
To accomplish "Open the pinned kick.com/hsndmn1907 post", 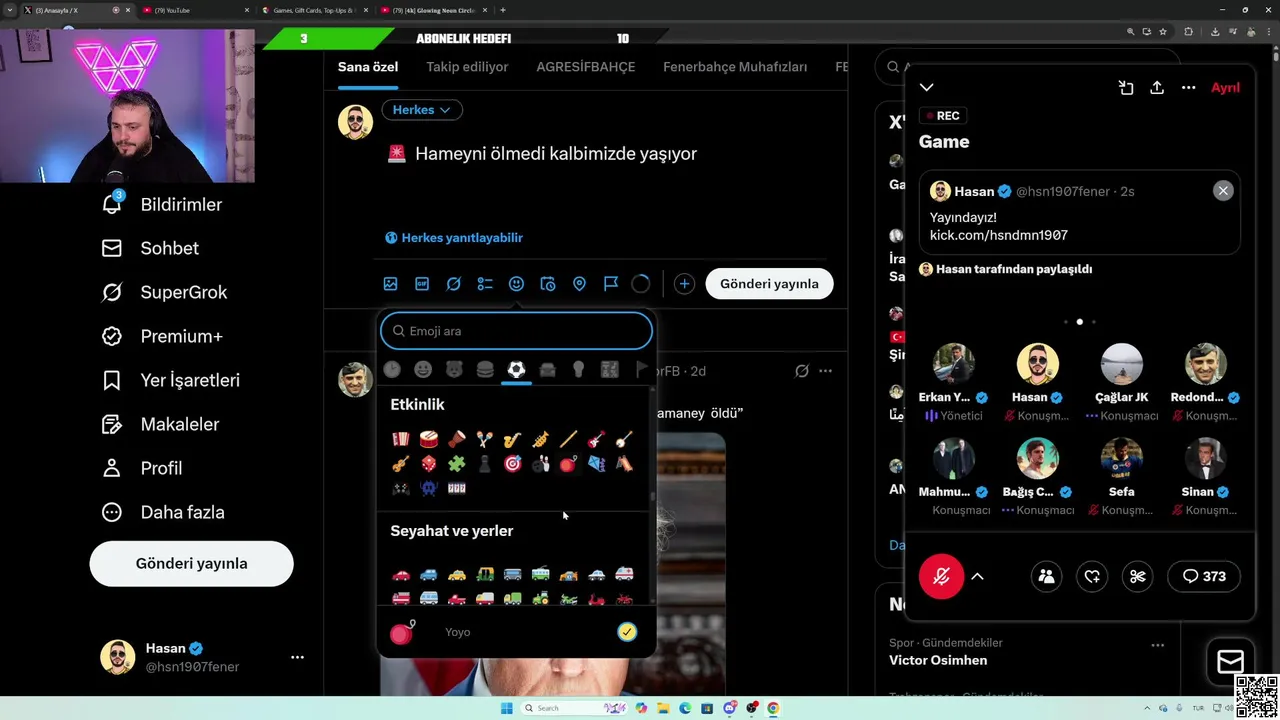I will coord(1079,213).
